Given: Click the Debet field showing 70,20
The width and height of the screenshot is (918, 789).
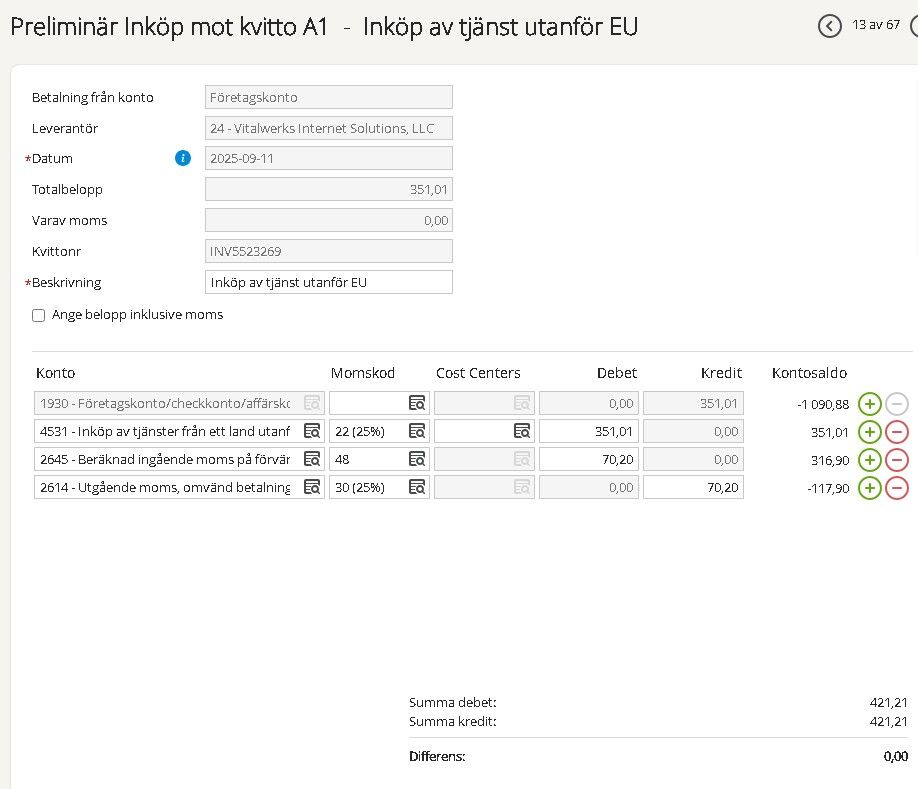Looking at the screenshot, I should pos(589,460).
